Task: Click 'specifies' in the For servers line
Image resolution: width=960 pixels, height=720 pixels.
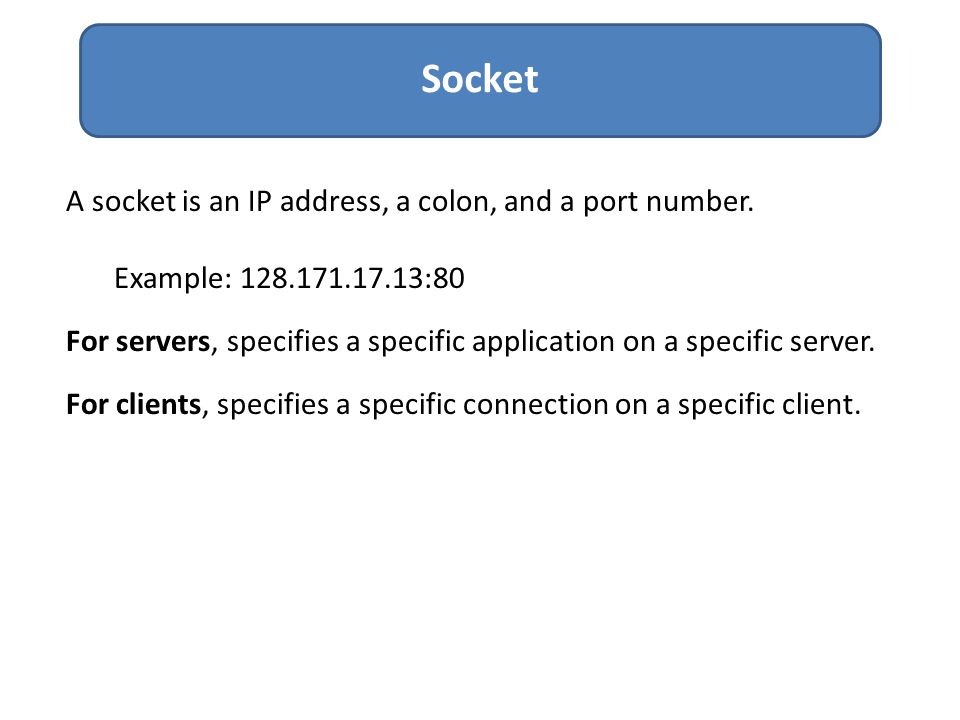Action: click(x=282, y=342)
